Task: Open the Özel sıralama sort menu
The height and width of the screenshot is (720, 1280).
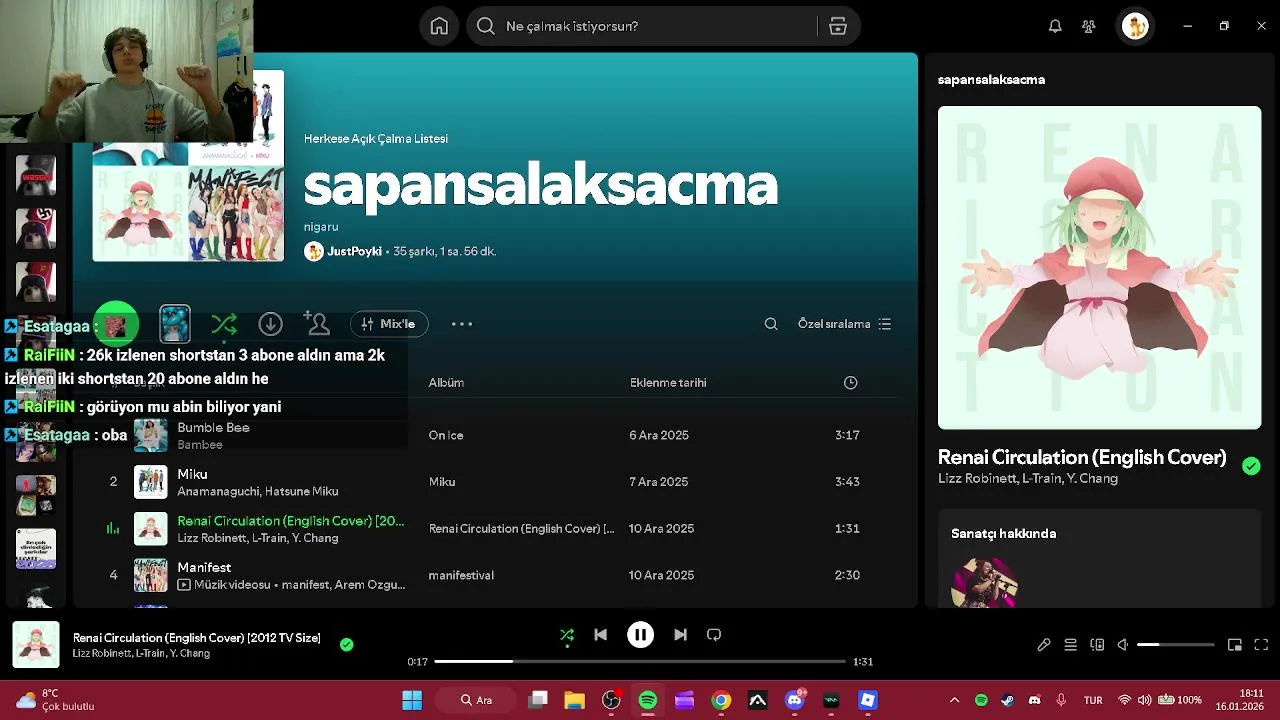Action: pyautogui.click(x=844, y=324)
